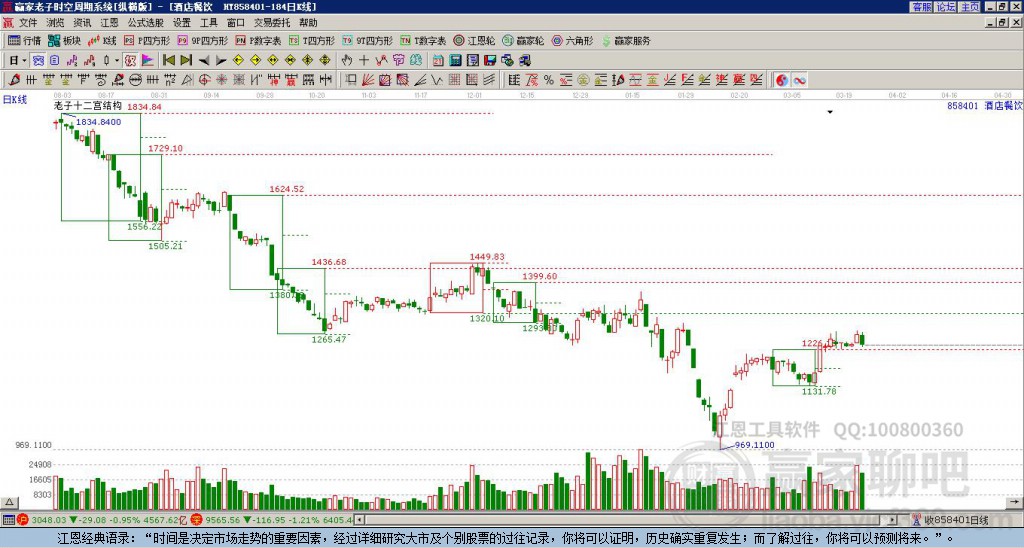Open the 9P四方形 tool
The width and height of the screenshot is (1024, 548).
tap(203, 40)
